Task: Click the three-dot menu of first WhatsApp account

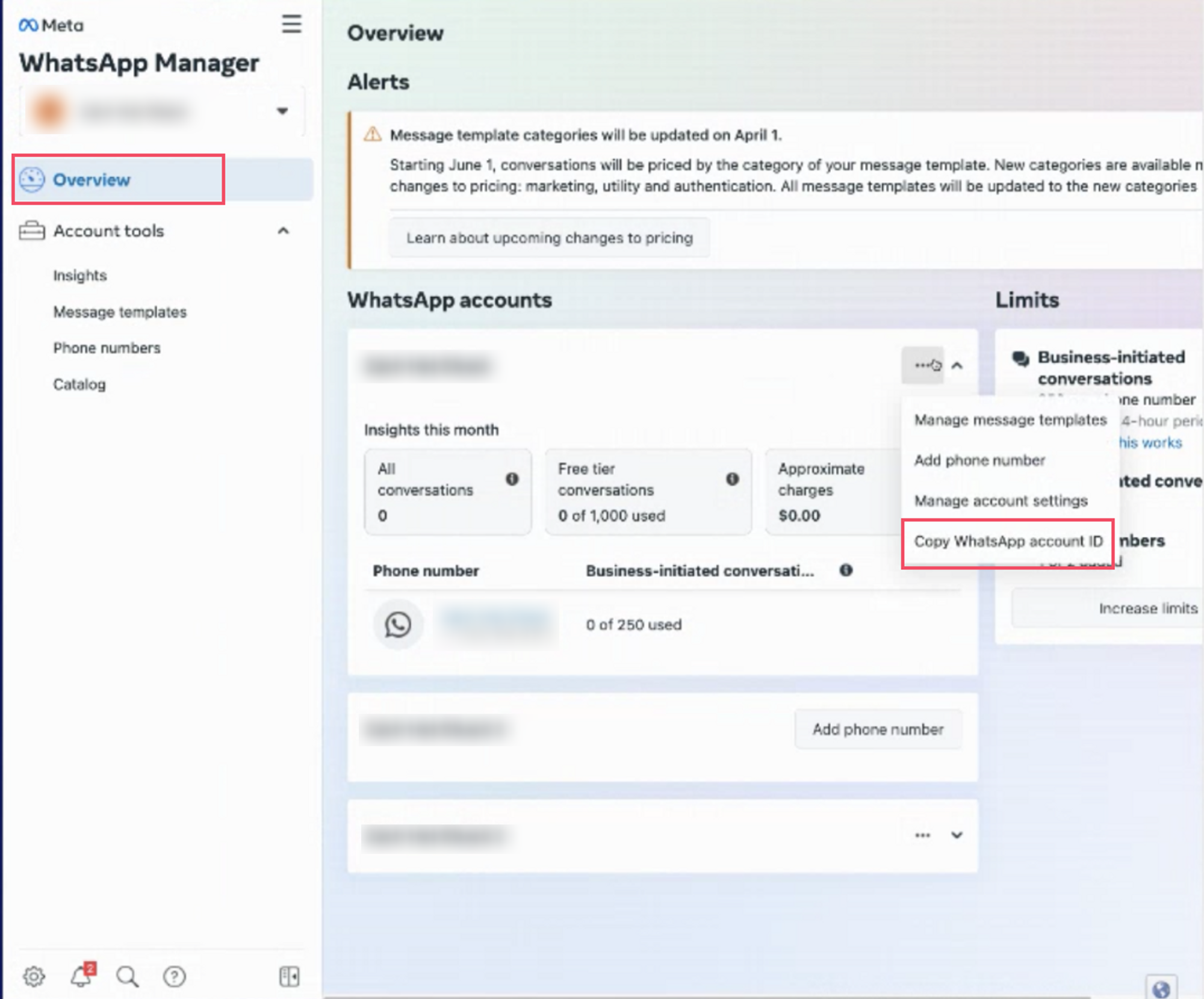Action: (922, 365)
